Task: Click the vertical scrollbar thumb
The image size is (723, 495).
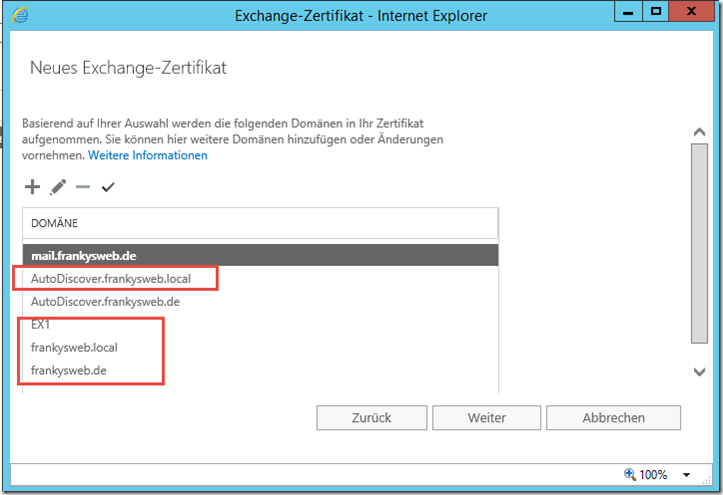Action: [x=699, y=240]
